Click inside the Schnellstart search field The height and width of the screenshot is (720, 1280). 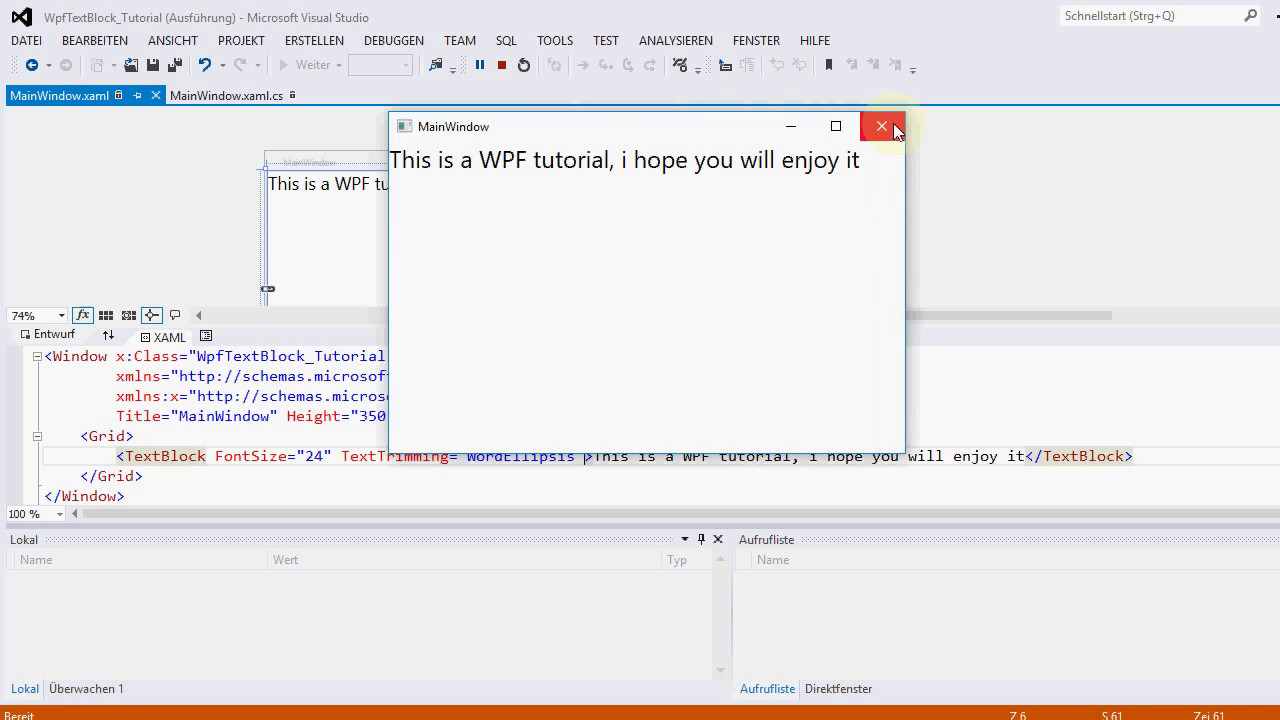coord(1150,16)
